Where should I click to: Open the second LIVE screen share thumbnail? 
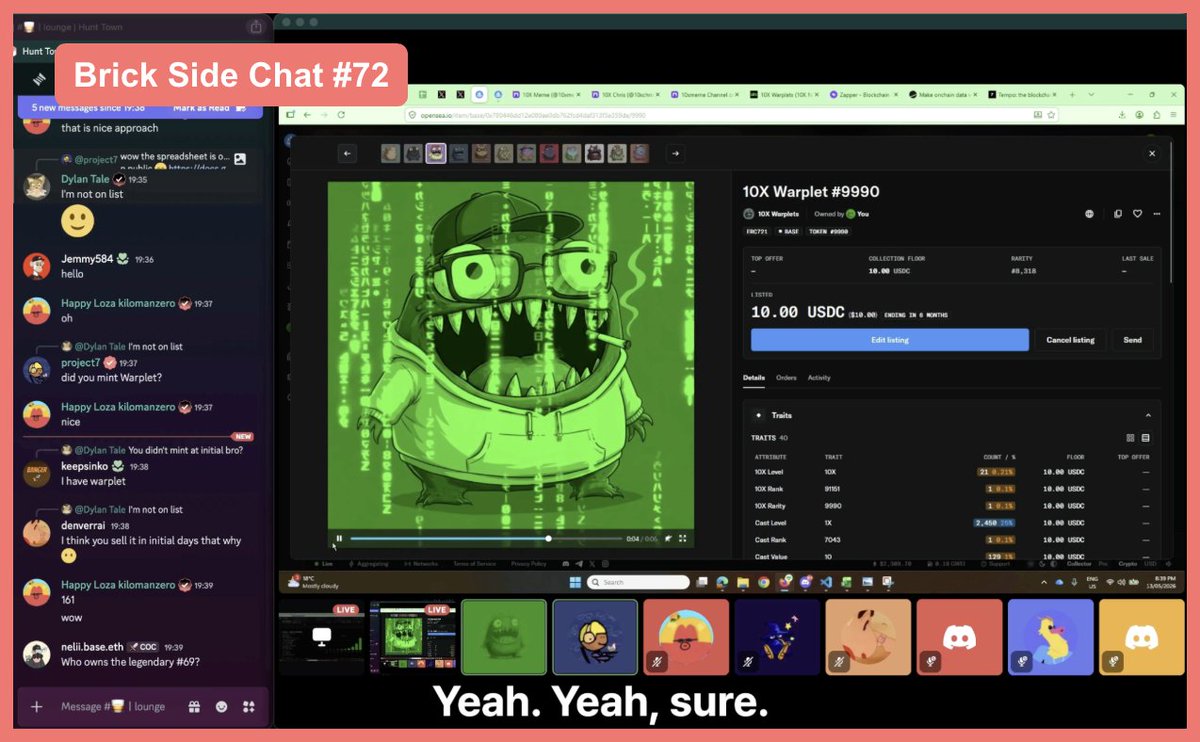coord(412,637)
